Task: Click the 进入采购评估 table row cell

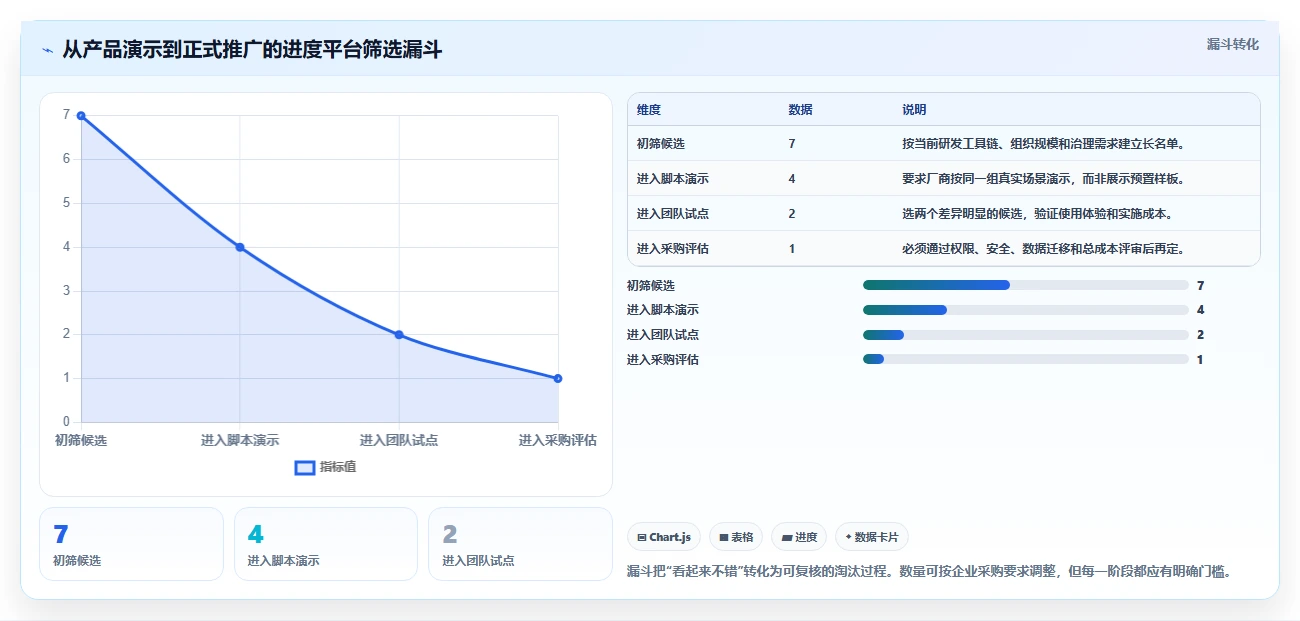Action: click(673, 249)
